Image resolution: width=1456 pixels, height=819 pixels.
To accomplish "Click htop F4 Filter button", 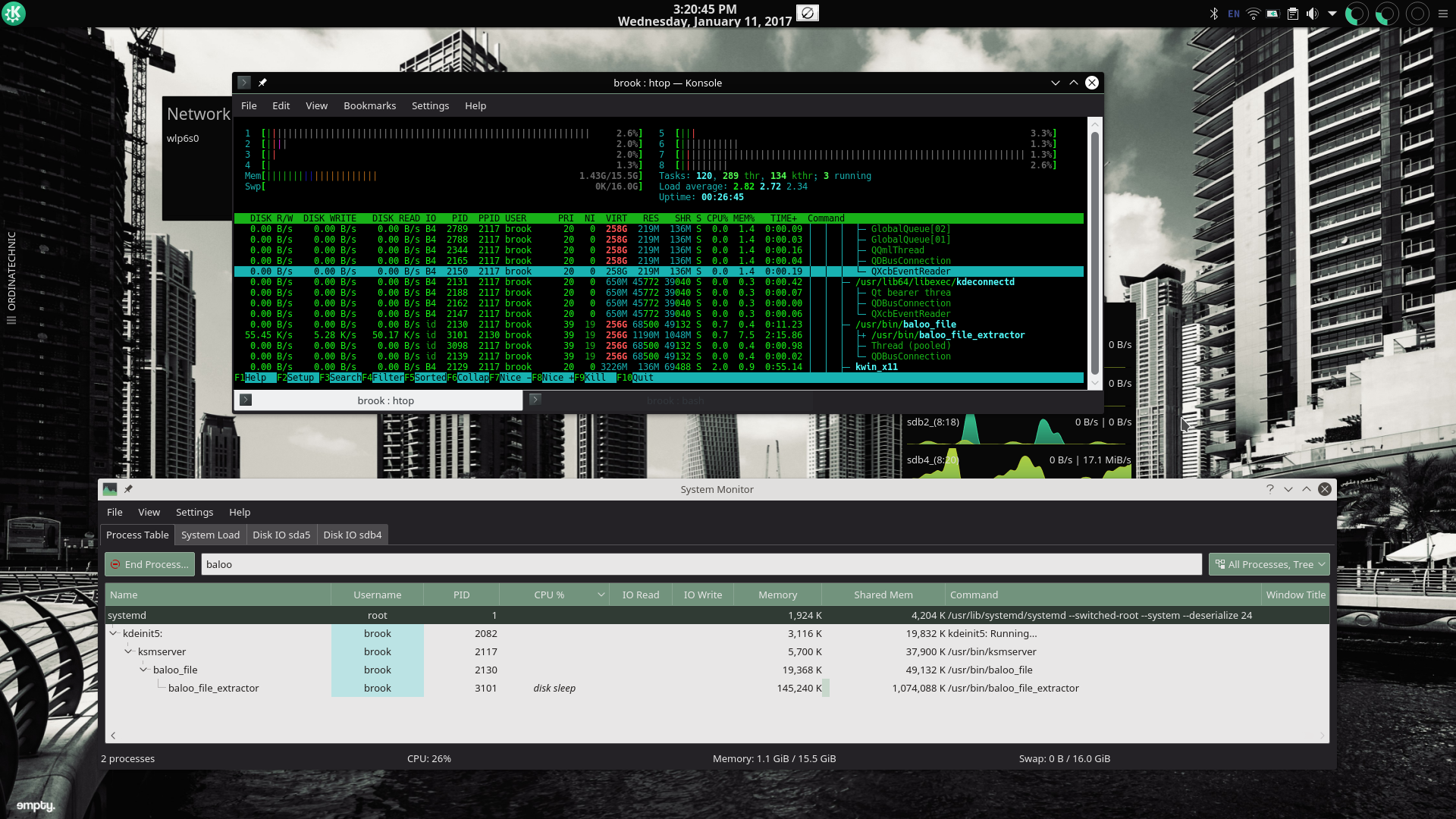I will pos(382,378).
